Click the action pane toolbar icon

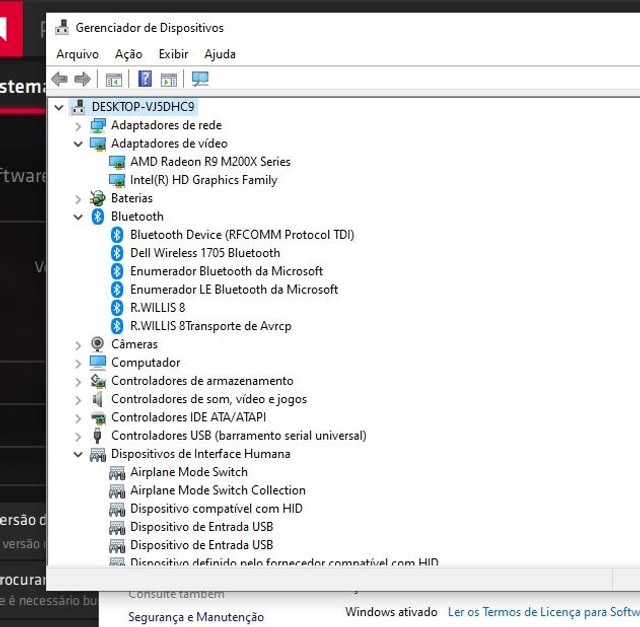(169, 79)
